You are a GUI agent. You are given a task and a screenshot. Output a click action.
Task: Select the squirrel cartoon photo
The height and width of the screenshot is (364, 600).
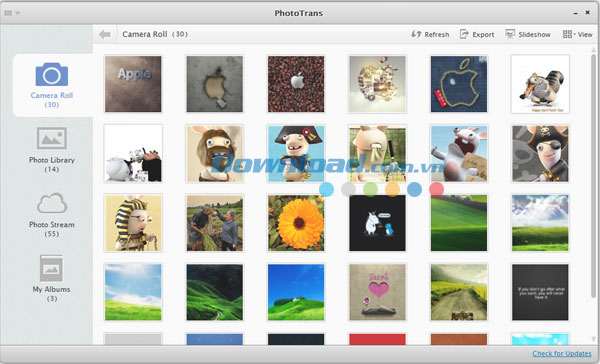coord(540,84)
